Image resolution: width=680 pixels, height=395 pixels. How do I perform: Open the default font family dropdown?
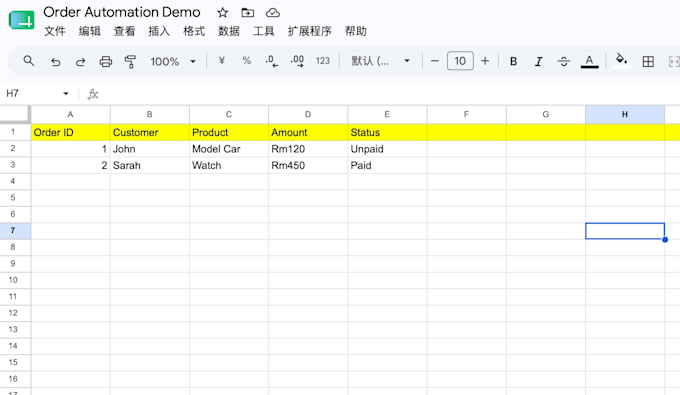click(x=380, y=61)
